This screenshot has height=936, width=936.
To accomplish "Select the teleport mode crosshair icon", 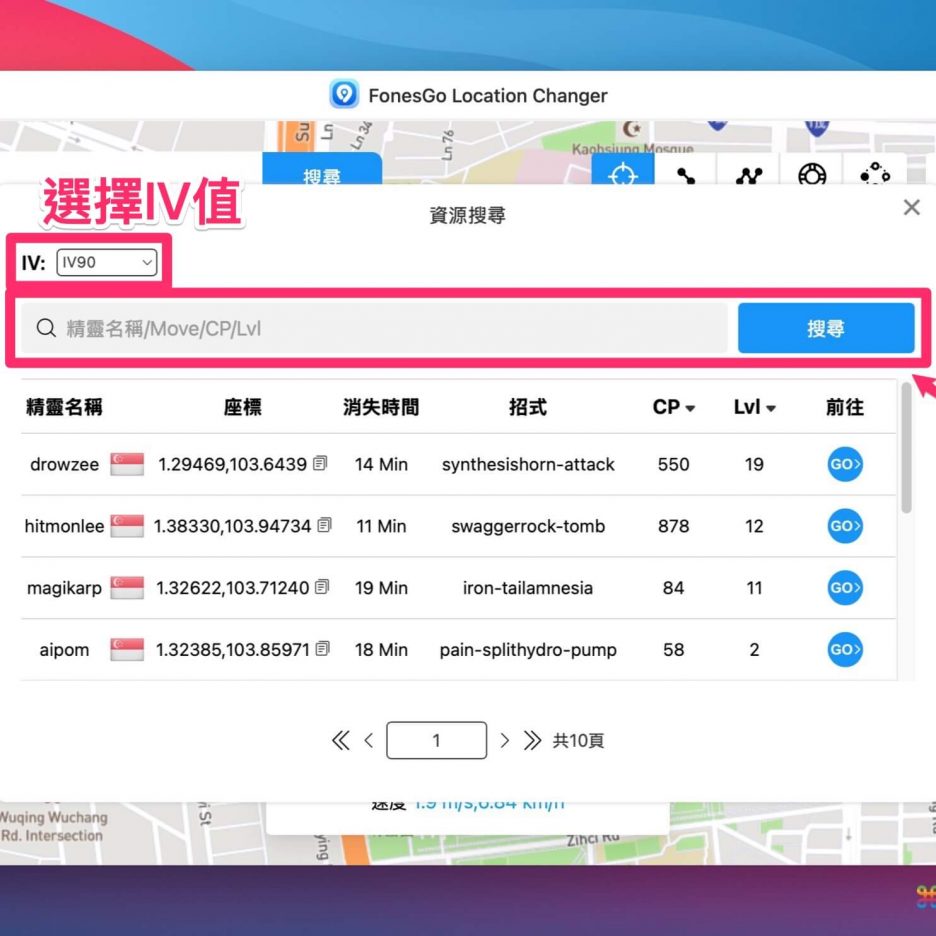I will coord(622,175).
